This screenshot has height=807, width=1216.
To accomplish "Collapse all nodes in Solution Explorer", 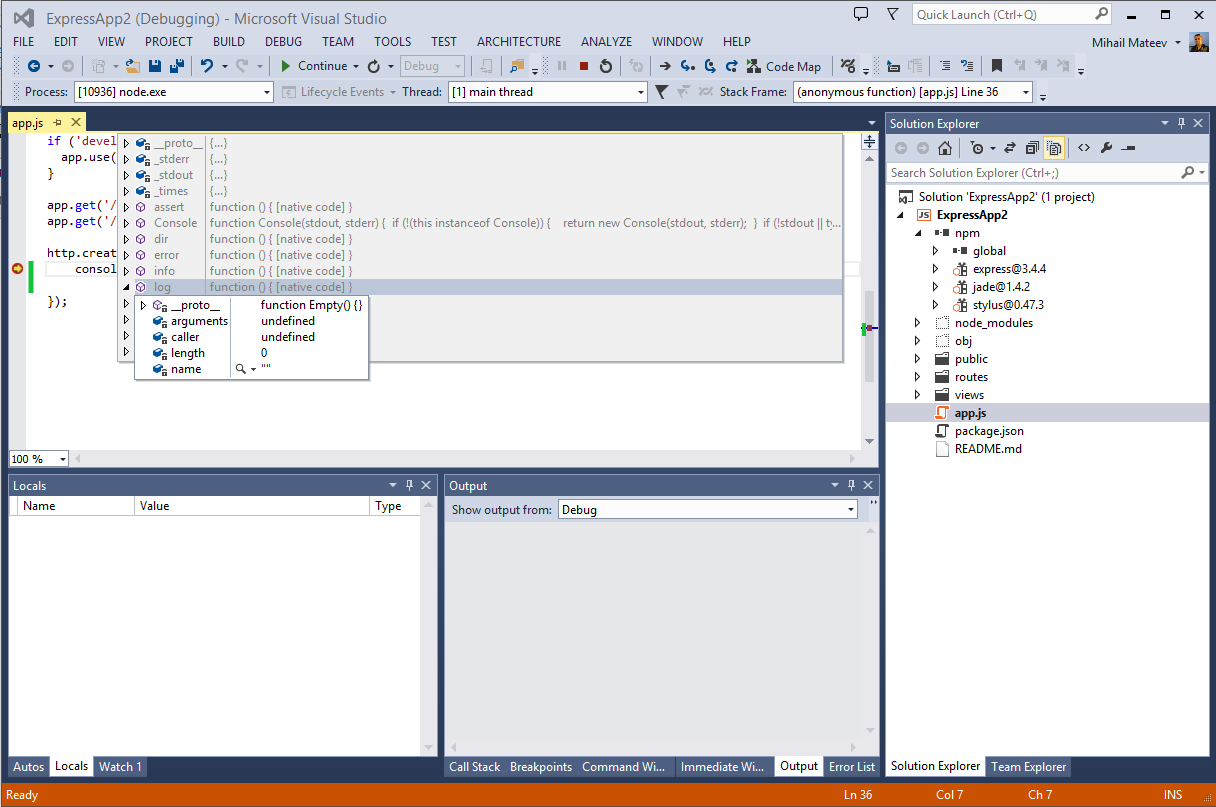I will (x=1032, y=148).
